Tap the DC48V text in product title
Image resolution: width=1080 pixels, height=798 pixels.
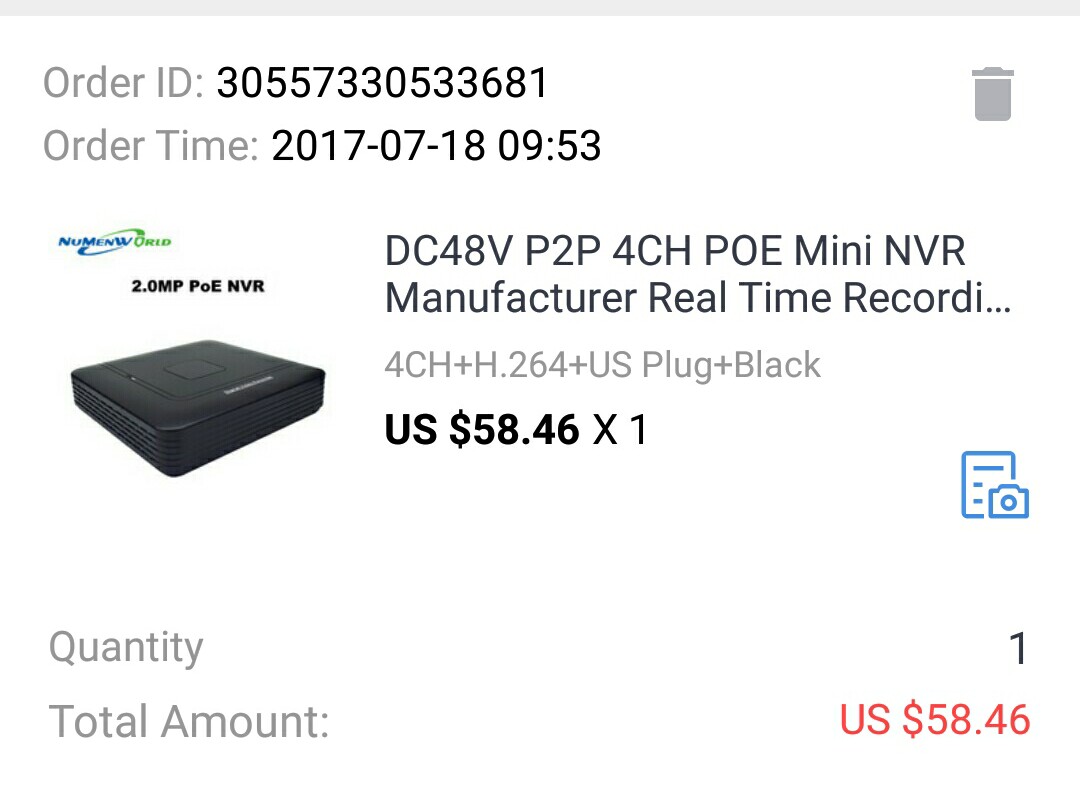pyautogui.click(x=449, y=251)
